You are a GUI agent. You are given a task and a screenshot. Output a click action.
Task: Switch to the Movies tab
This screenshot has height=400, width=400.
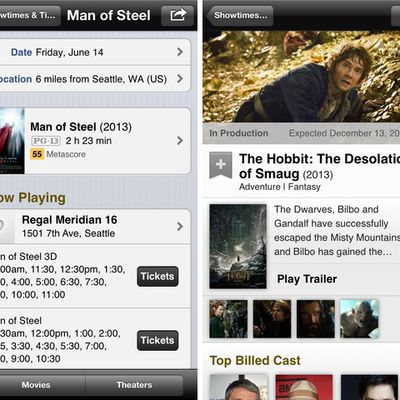coord(36,385)
